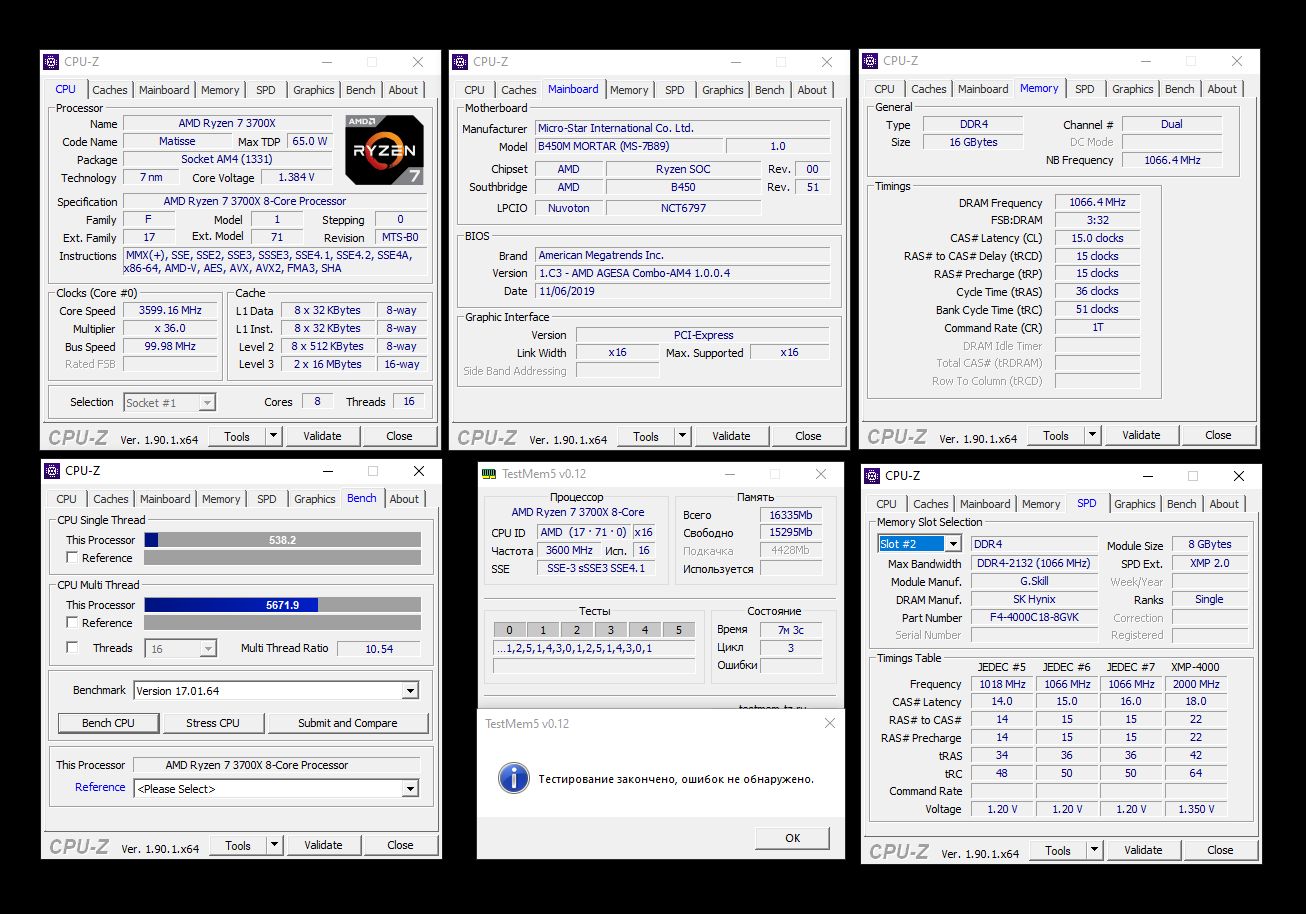Confirm the TestMem5 dialog with OK
The height and width of the screenshot is (914, 1306).
point(793,838)
